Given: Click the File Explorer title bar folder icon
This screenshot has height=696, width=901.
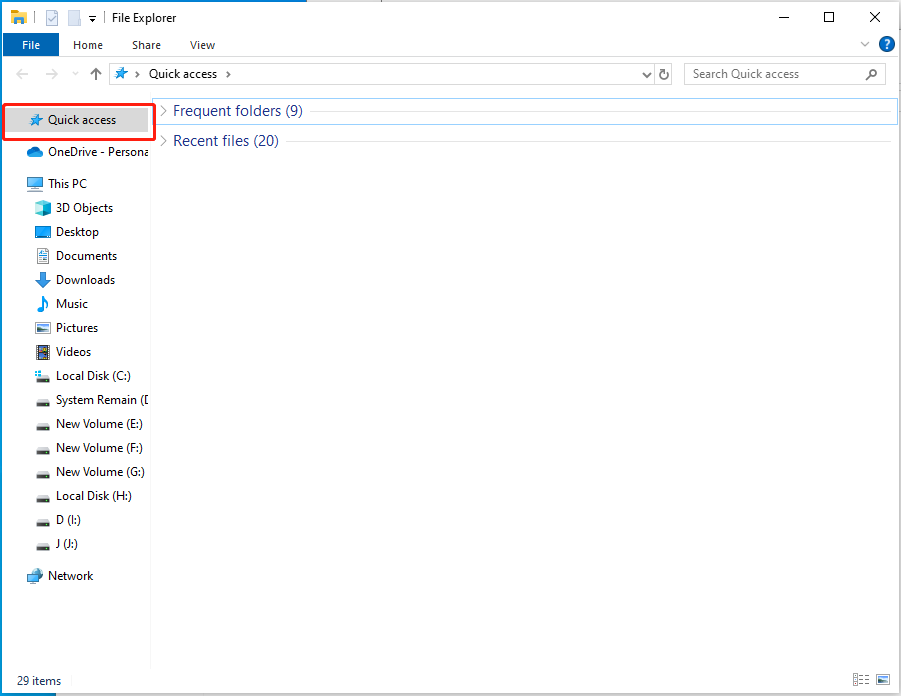Looking at the screenshot, I should [x=18, y=17].
